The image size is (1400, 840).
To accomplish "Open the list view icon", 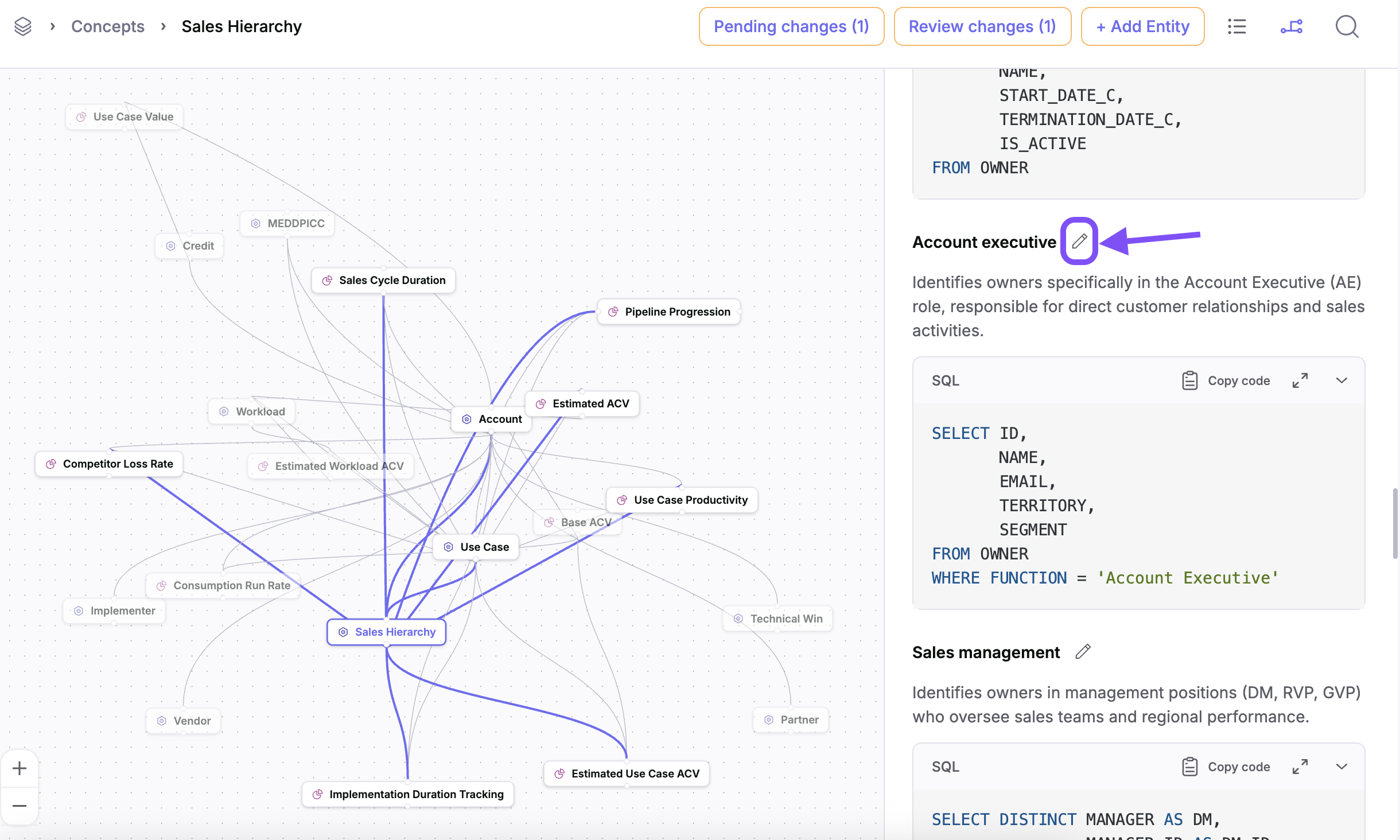I will 1237,26.
